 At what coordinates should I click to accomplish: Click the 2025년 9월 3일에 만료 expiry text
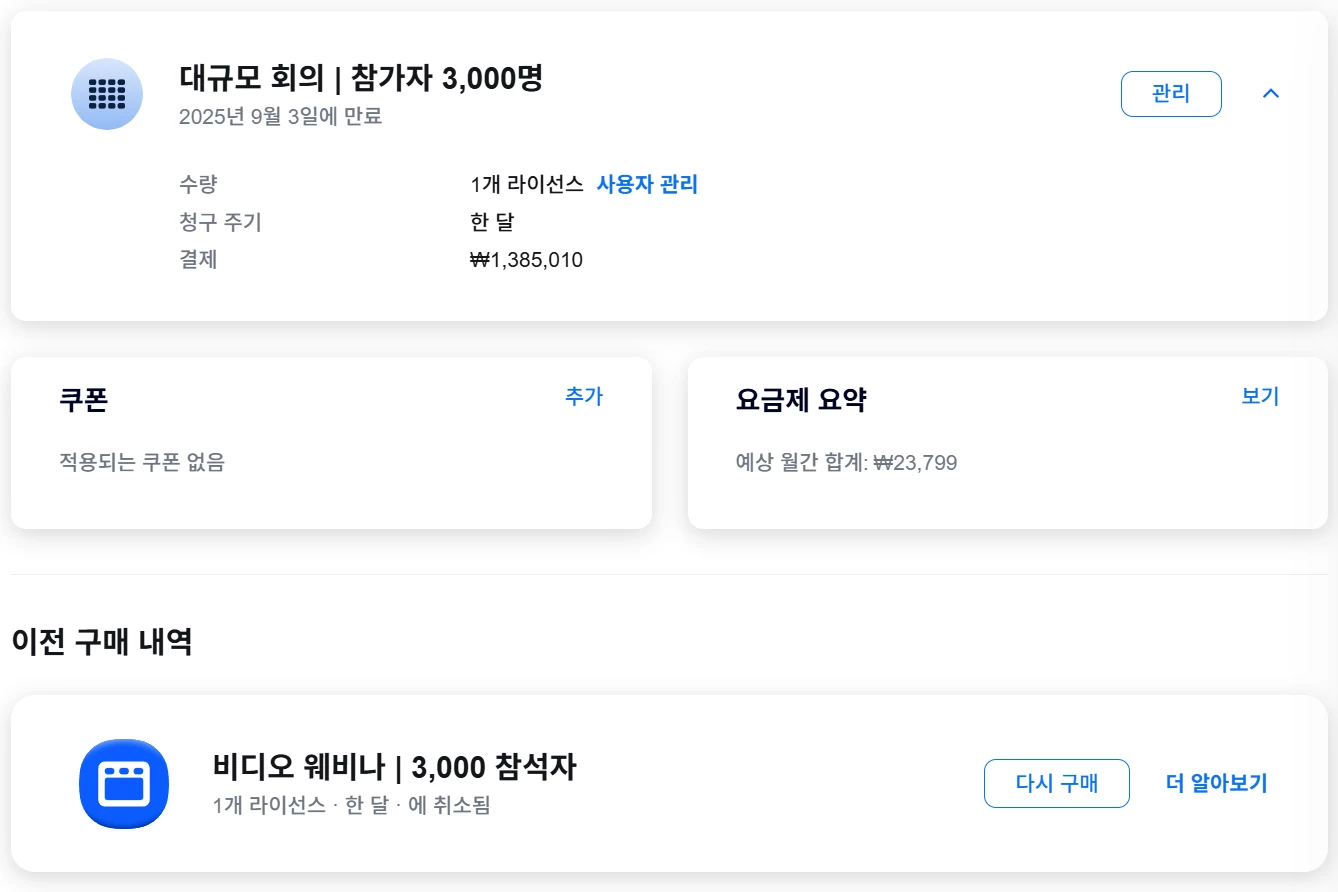point(280,116)
